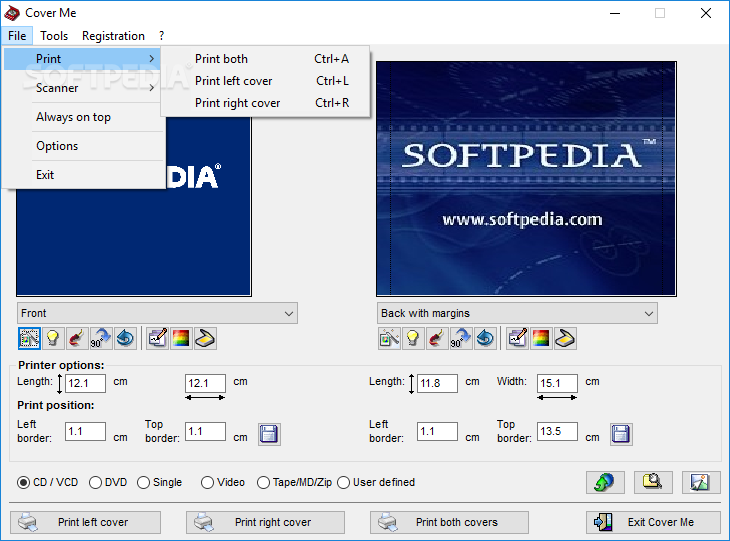Click the blue undo arrow for right cover
Image resolution: width=730 pixels, height=541 pixels.
point(485,338)
